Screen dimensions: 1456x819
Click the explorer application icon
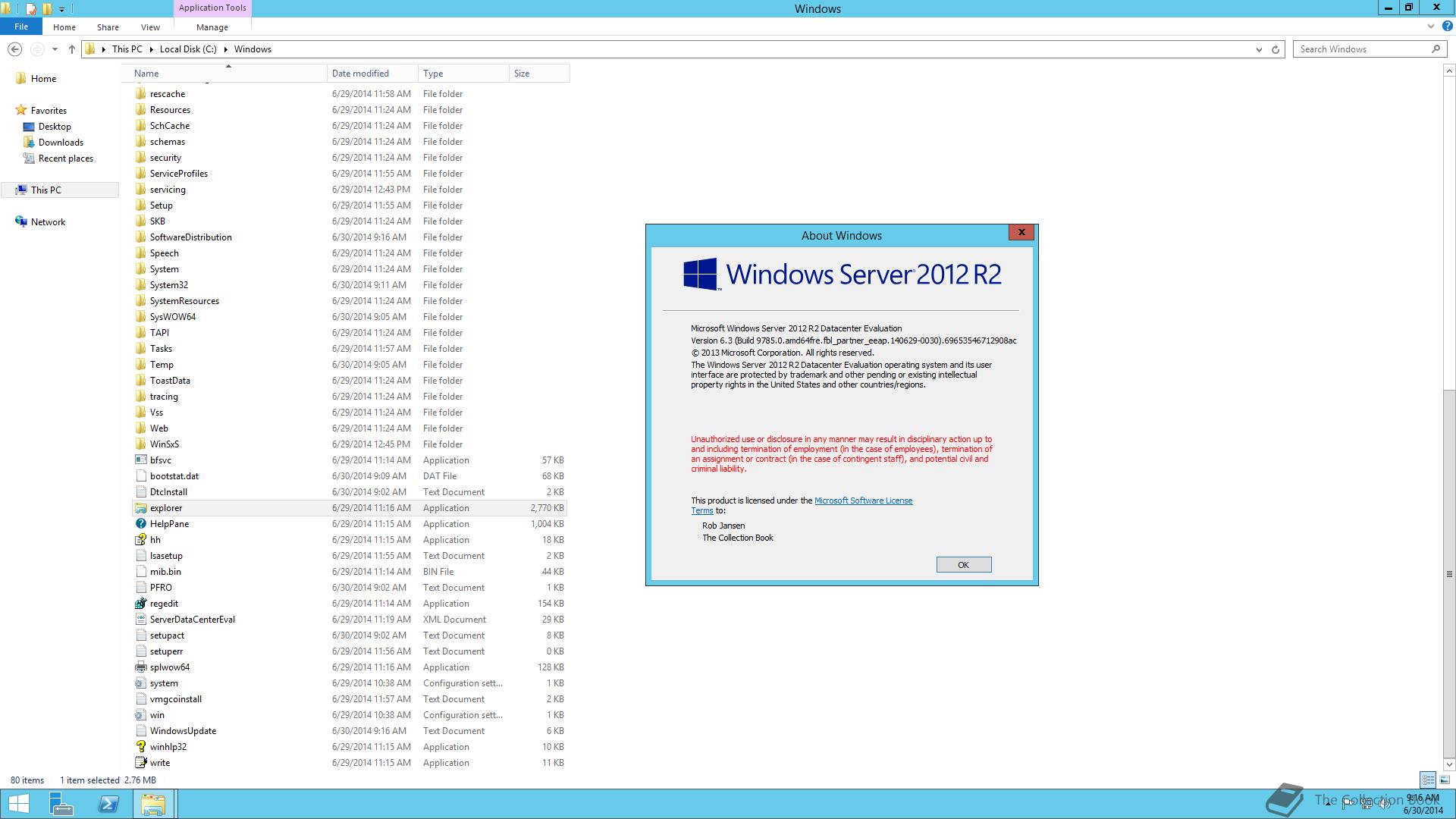[140, 508]
